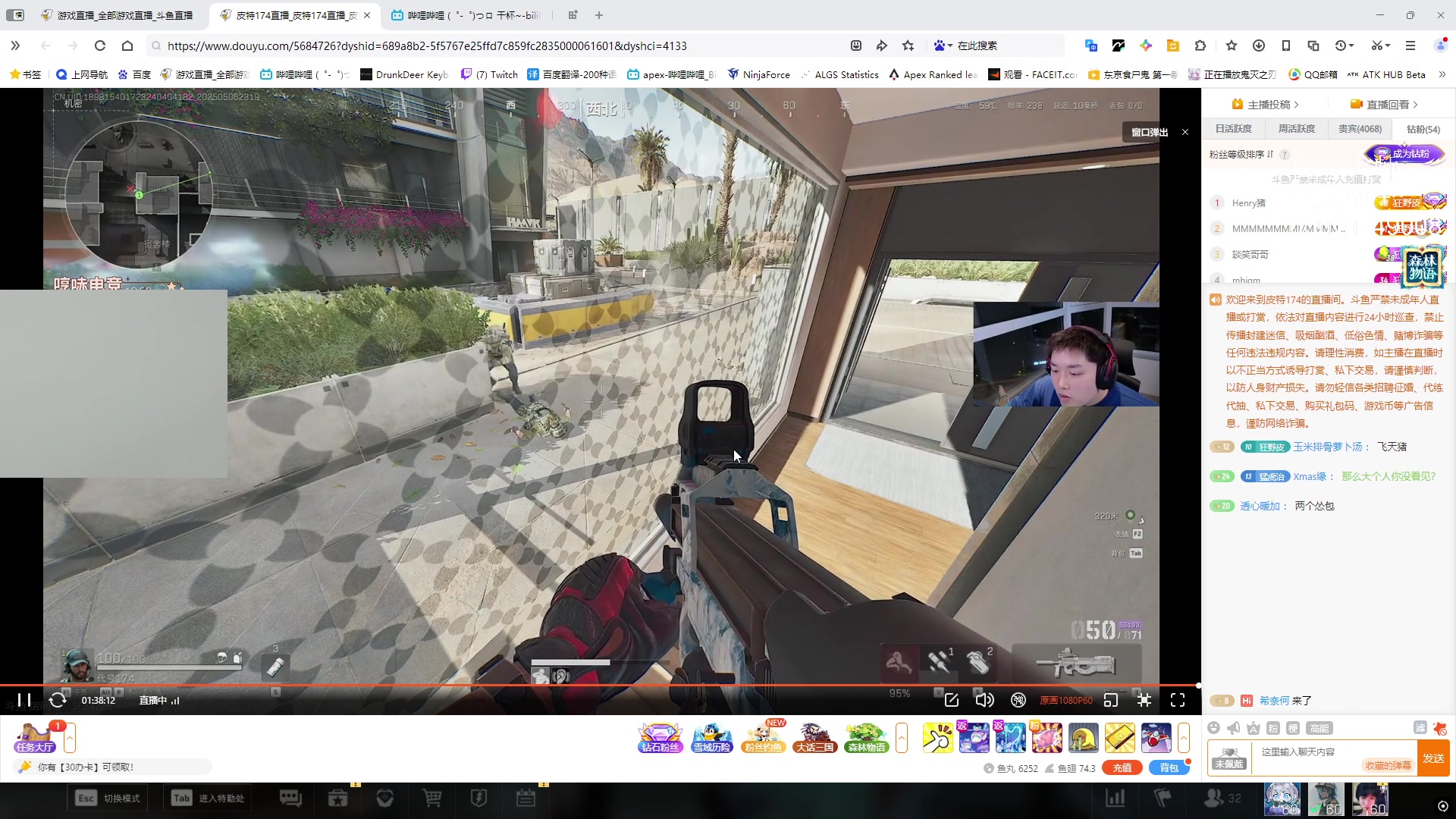Click 成为钻粉 button
This screenshot has height=819, width=1456.
1405,154
